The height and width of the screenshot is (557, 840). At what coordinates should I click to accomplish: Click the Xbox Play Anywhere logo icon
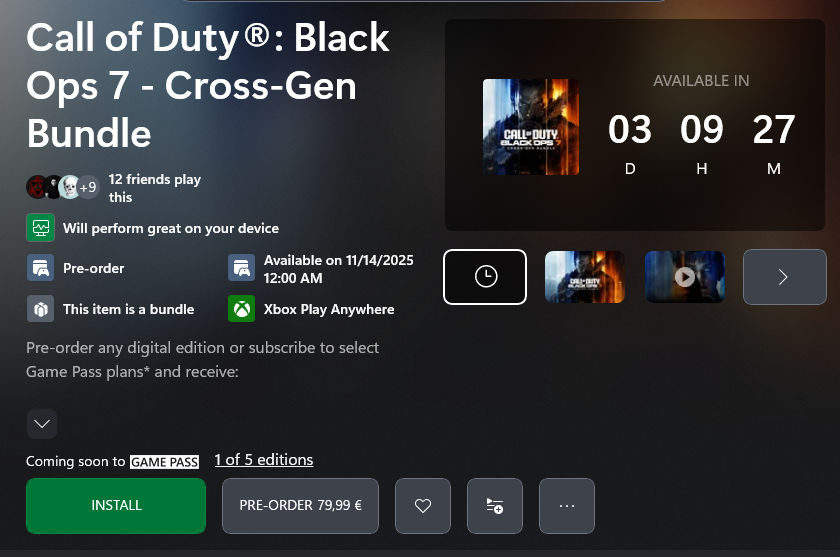pos(242,308)
